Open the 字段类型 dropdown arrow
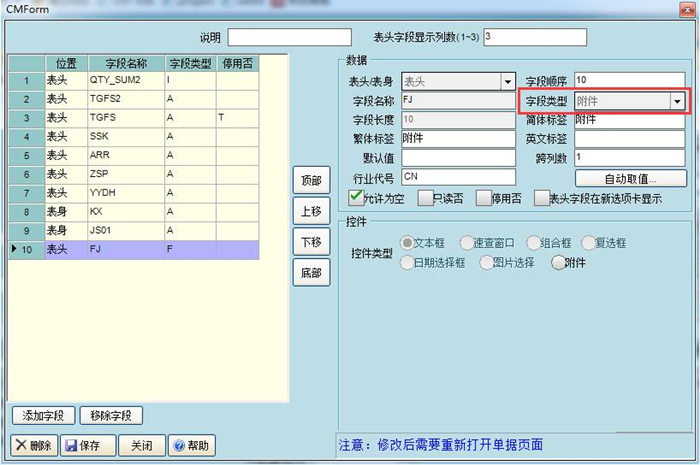Viewport: 700px width, 465px height. pyautogui.click(x=677, y=101)
